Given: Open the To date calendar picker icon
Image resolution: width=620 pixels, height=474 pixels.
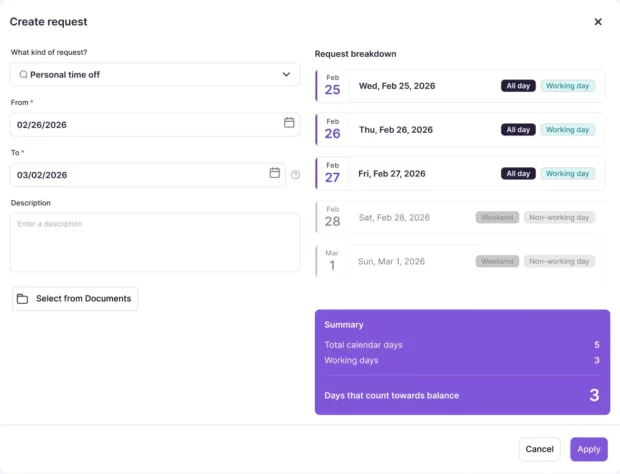Looking at the screenshot, I should 274,173.
